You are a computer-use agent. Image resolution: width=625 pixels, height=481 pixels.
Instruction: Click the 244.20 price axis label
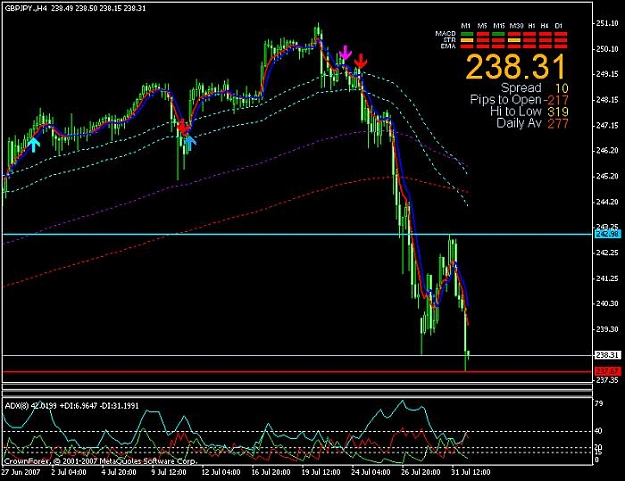(x=607, y=202)
